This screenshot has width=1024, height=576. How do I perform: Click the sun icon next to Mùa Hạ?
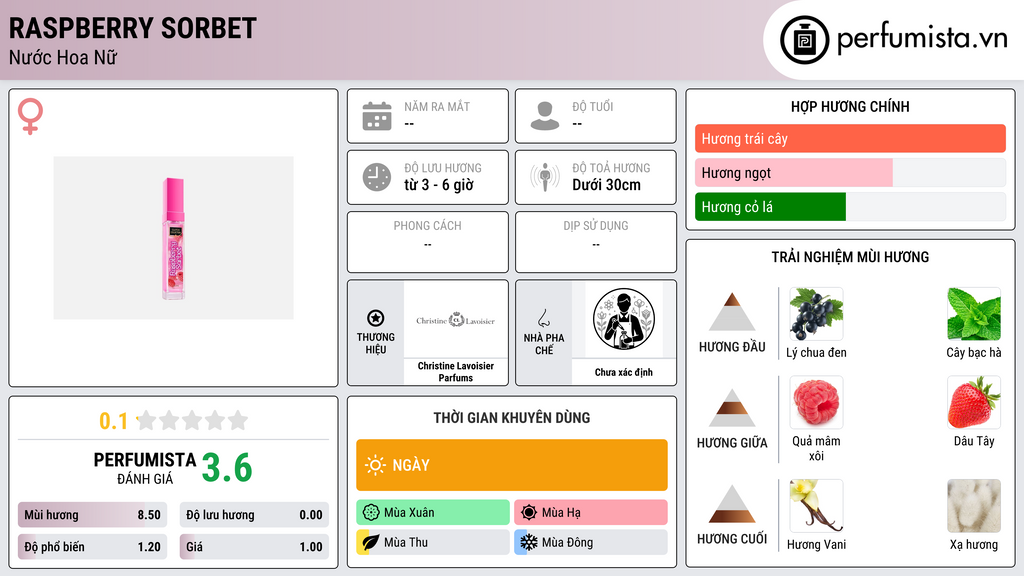click(529, 513)
